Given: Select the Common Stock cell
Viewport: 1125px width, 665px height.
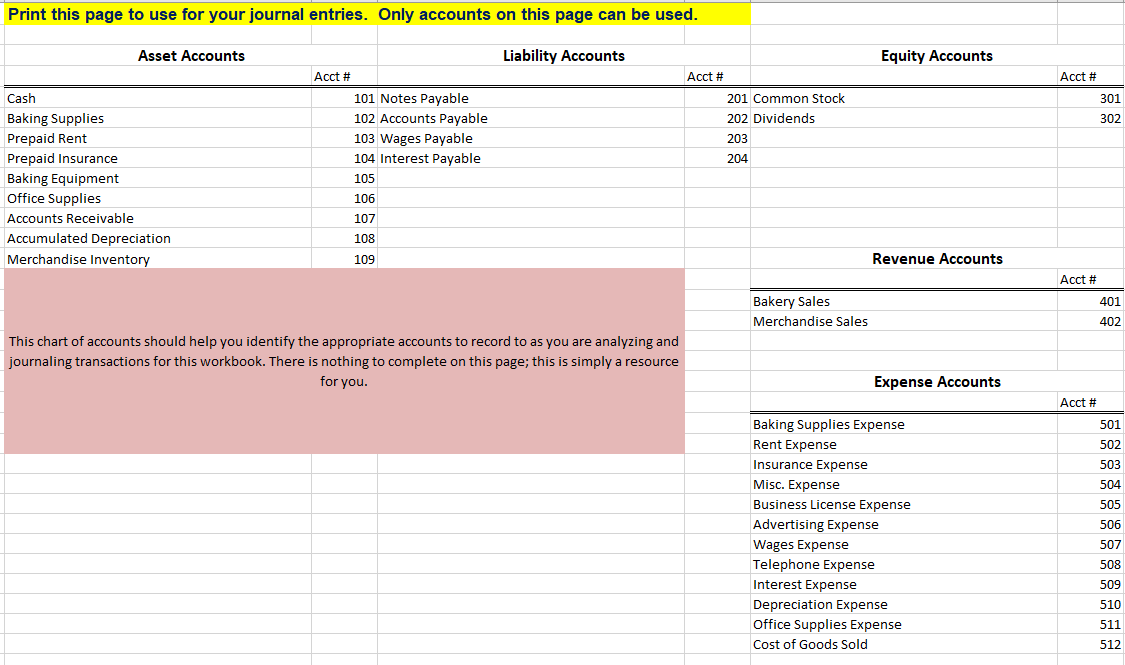Looking at the screenshot, I should [x=904, y=98].
